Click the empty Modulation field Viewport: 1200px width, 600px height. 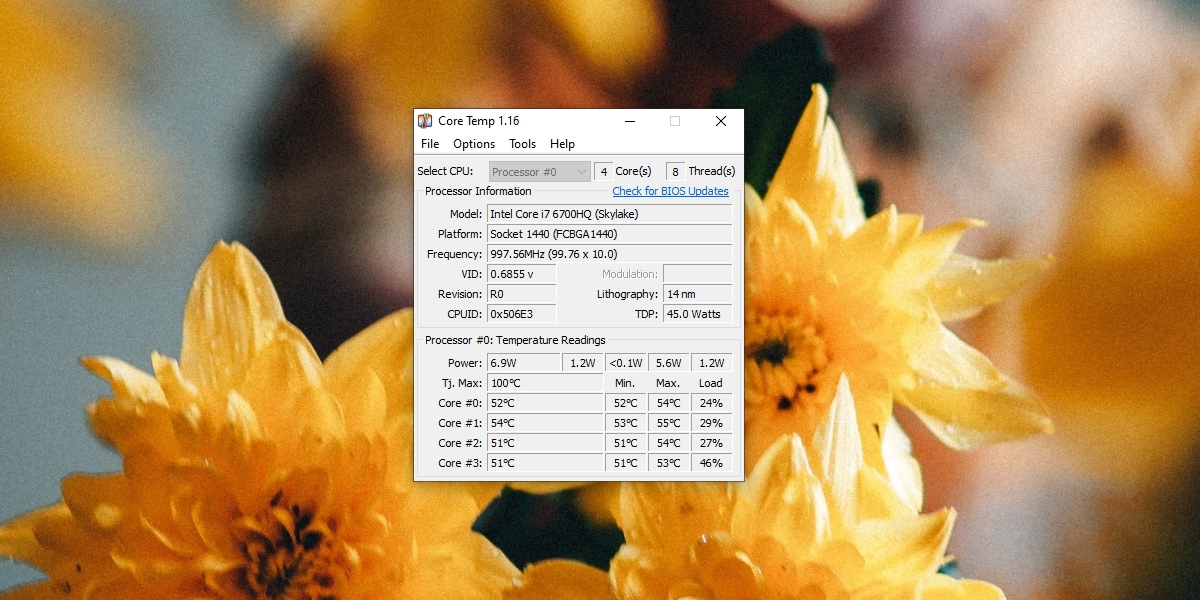coord(697,274)
